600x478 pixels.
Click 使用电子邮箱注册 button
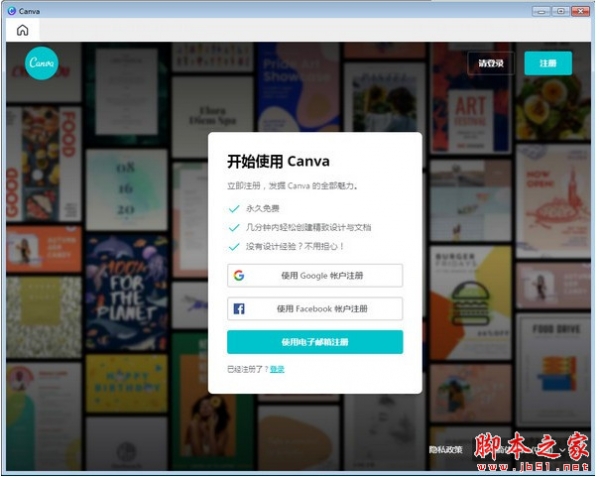click(x=315, y=342)
